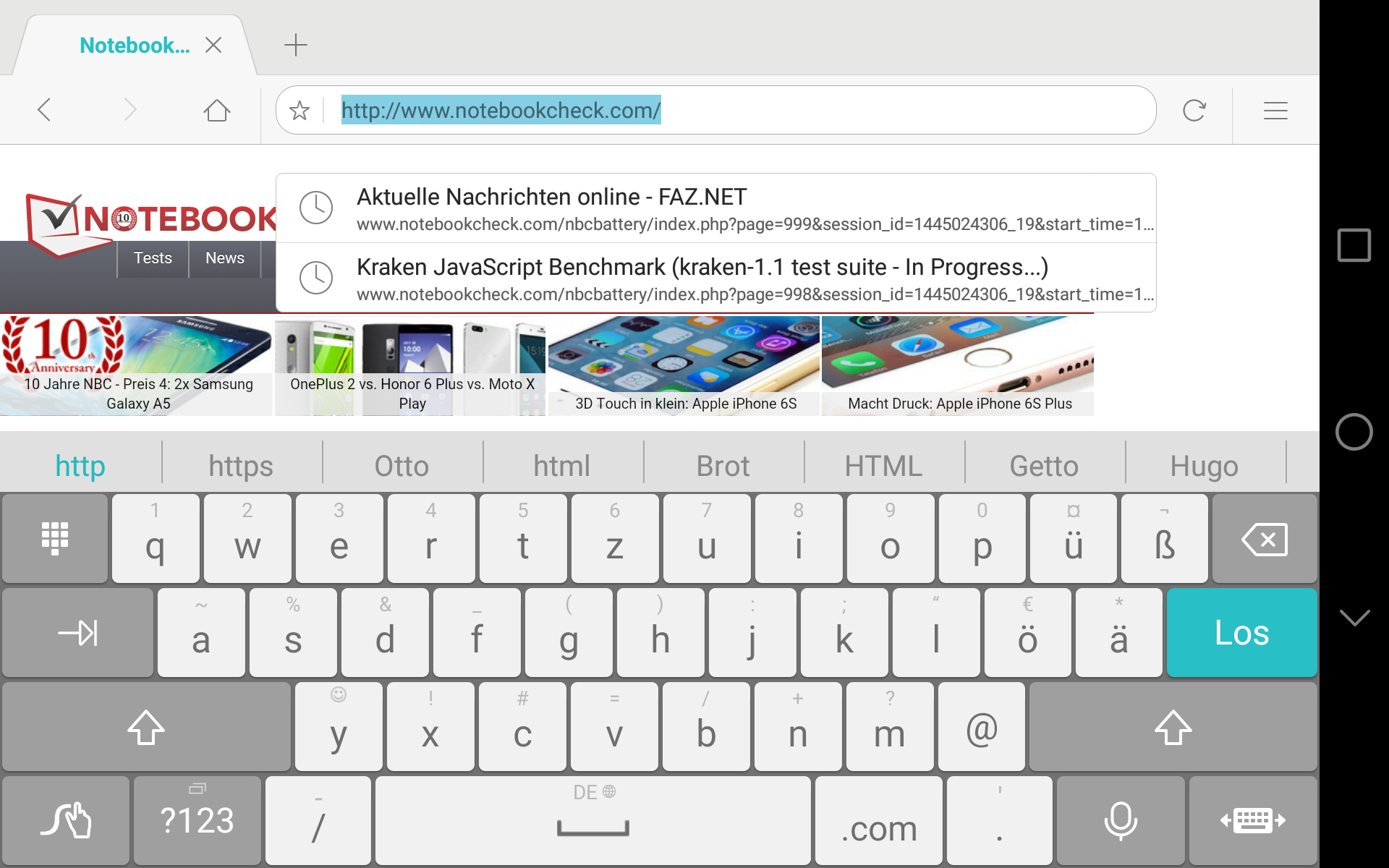Close the Notebook... browser tab

pyautogui.click(x=213, y=45)
